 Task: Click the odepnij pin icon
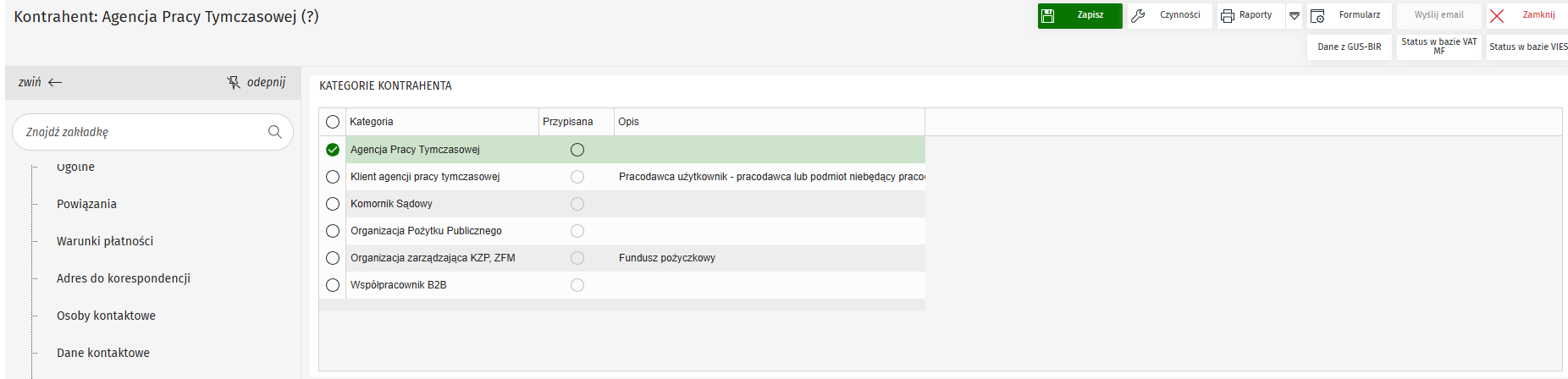[234, 82]
